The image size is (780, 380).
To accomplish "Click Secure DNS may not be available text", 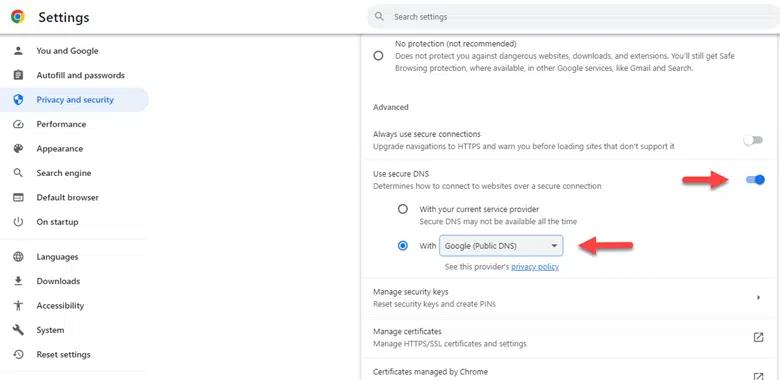I will pos(498,221).
